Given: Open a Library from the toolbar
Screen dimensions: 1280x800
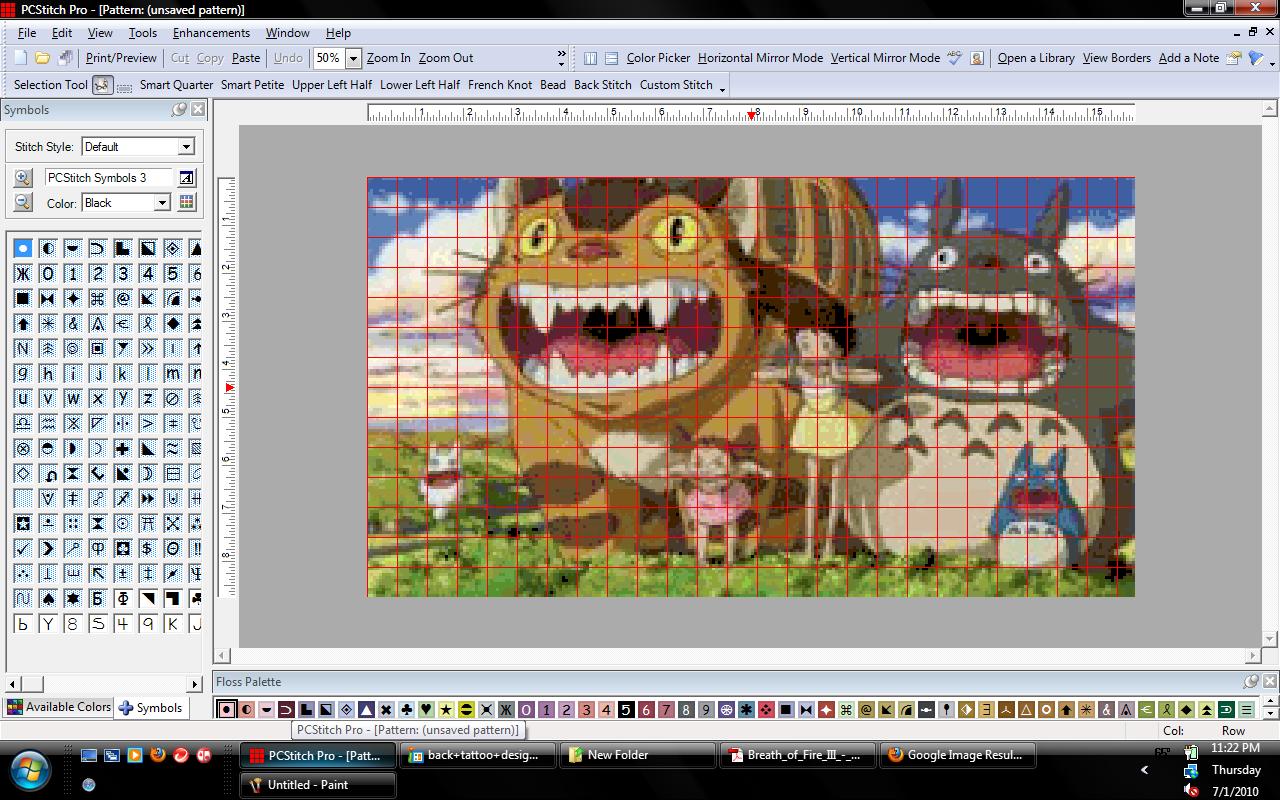Looking at the screenshot, I should (x=1036, y=58).
